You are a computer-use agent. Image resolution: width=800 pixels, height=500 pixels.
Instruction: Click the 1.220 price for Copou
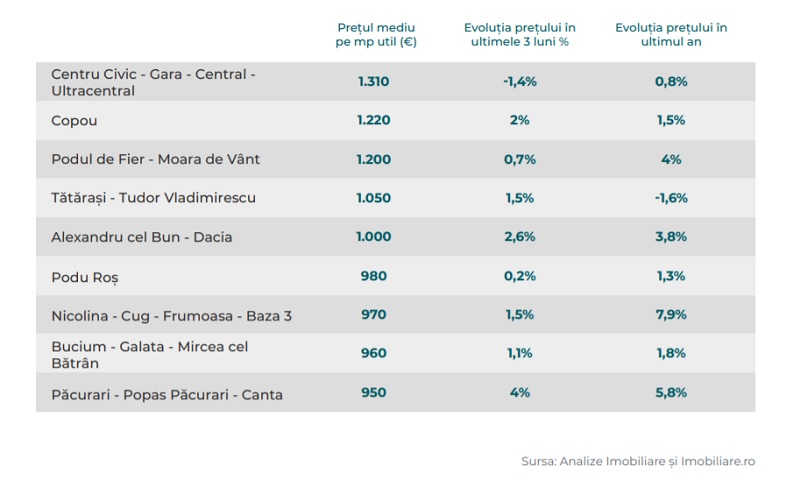[374, 120]
